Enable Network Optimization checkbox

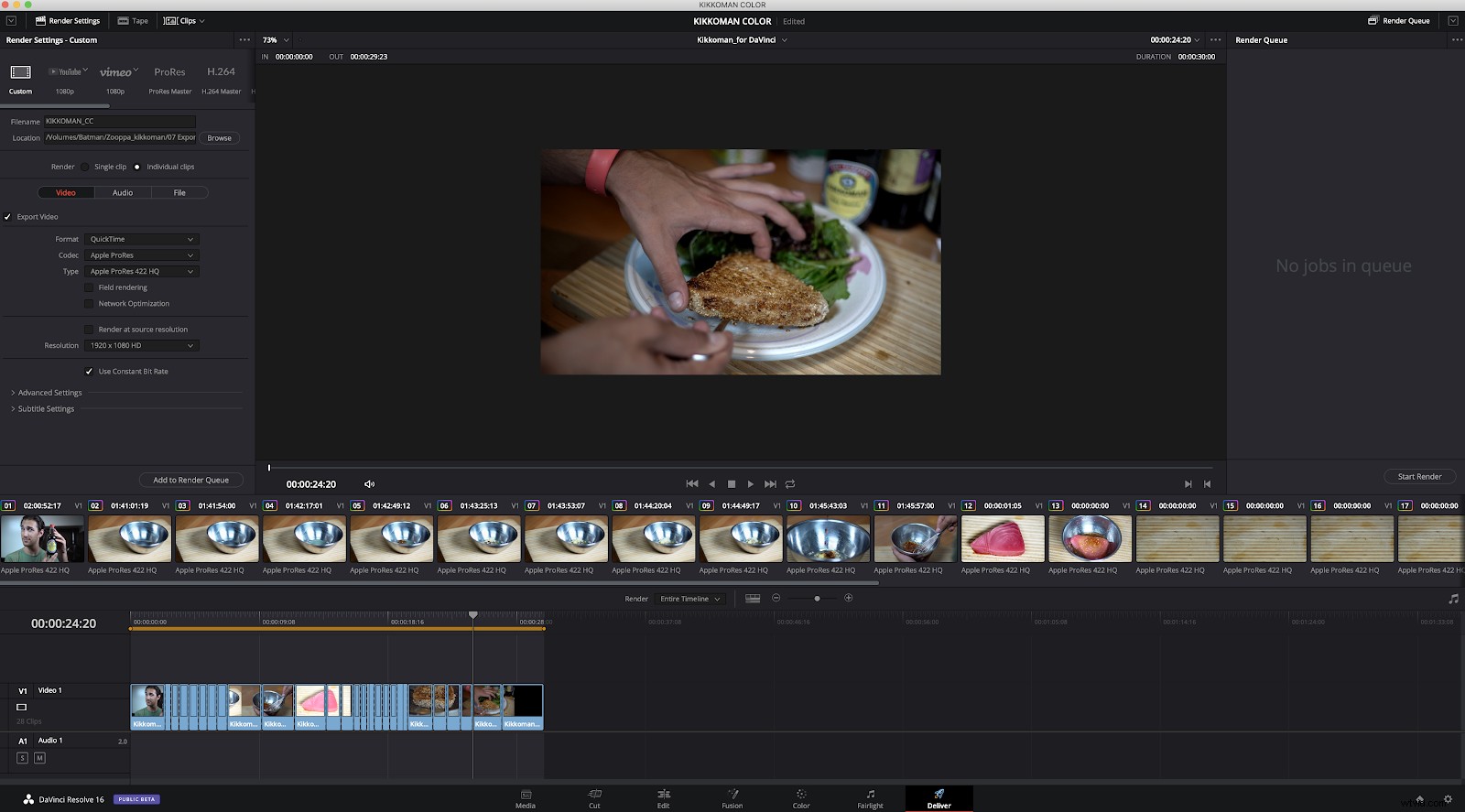click(x=89, y=303)
